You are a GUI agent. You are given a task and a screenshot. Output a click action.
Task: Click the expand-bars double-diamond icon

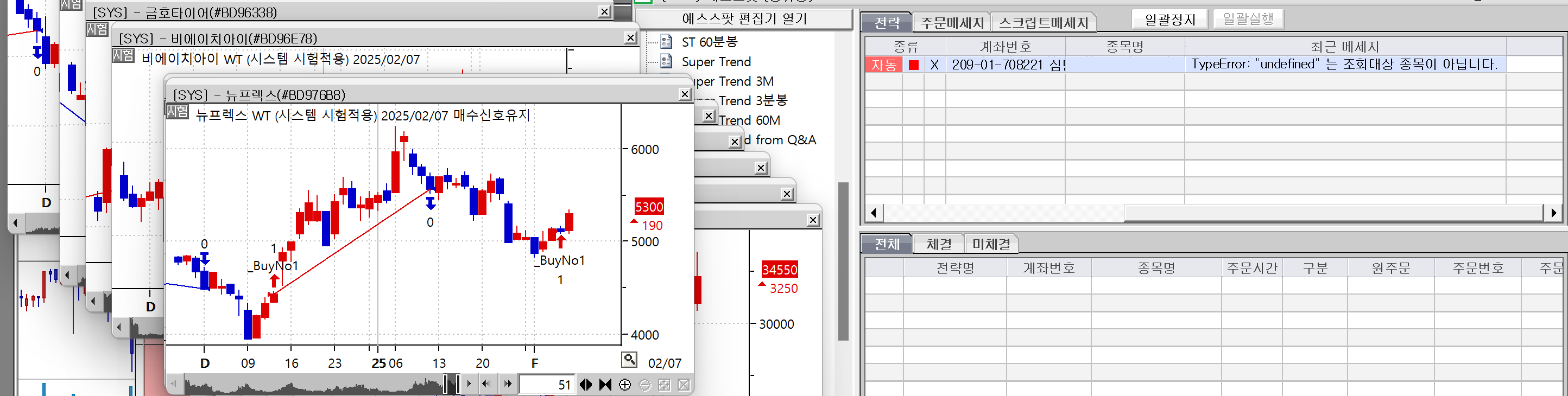(x=586, y=385)
